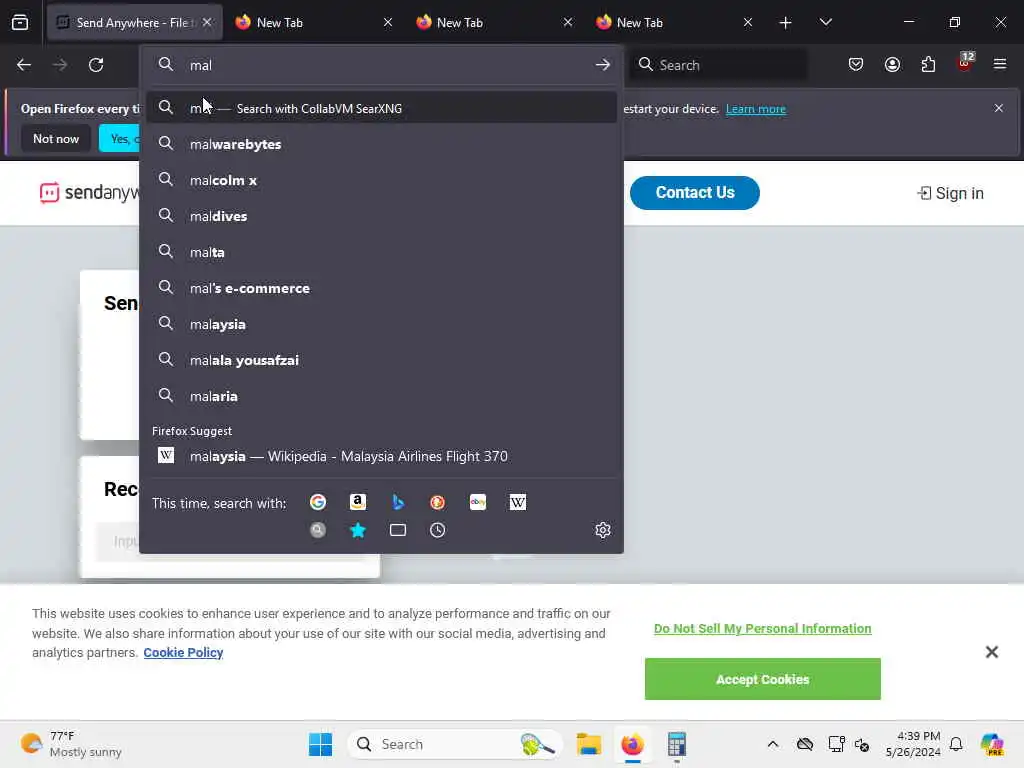1024x768 pixels.
Task: Search this time with SearXNG icon
Action: coord(318,530)
